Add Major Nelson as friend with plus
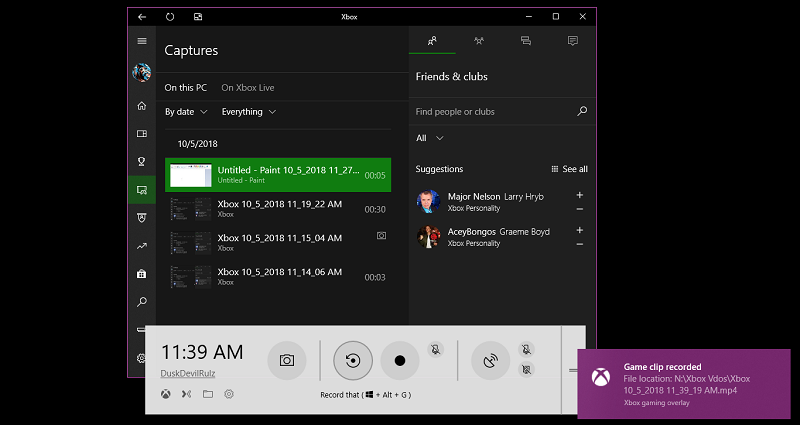The height and width of the screenshot is (425, 800). [580, 195]
